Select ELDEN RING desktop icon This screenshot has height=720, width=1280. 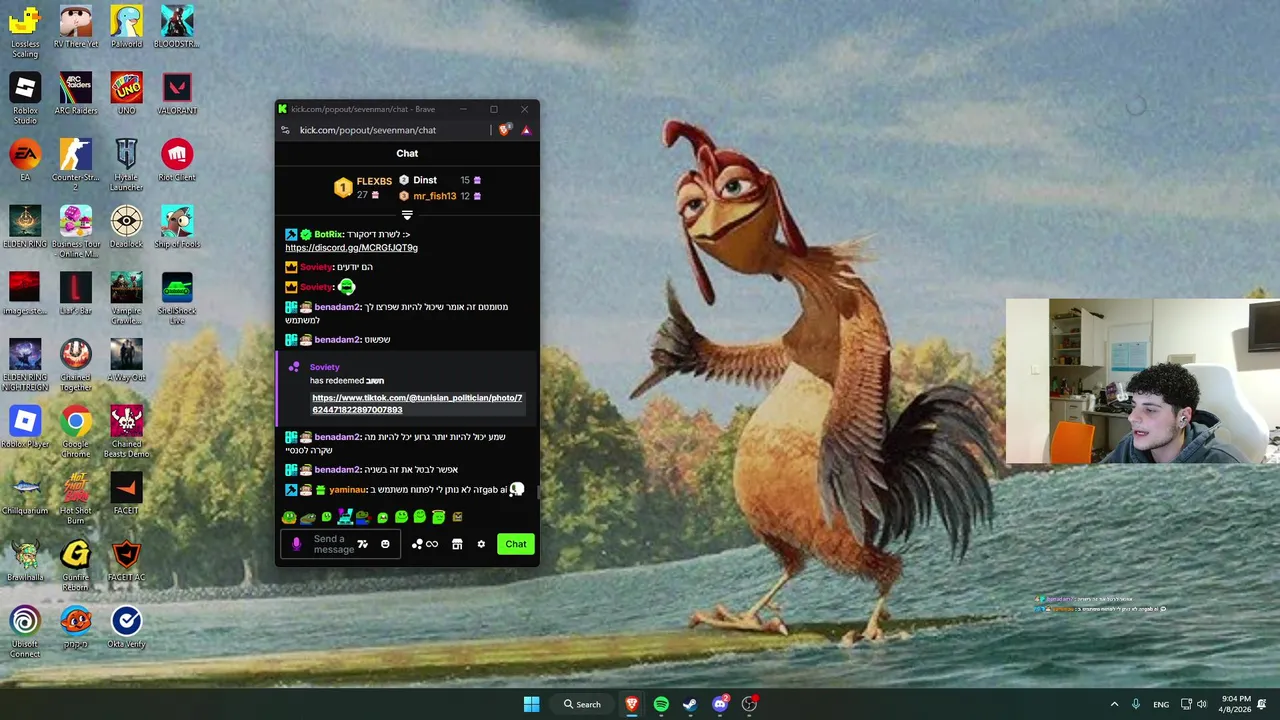tap(25, 228)
